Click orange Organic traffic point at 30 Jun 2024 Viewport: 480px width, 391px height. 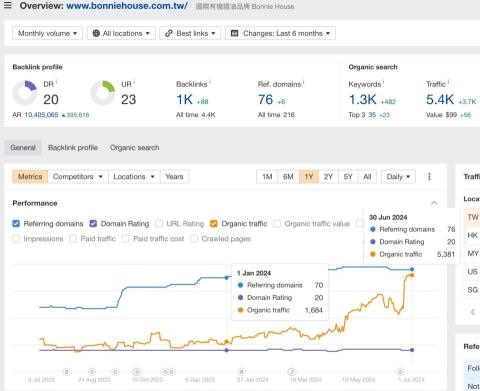tap(412, 275)
